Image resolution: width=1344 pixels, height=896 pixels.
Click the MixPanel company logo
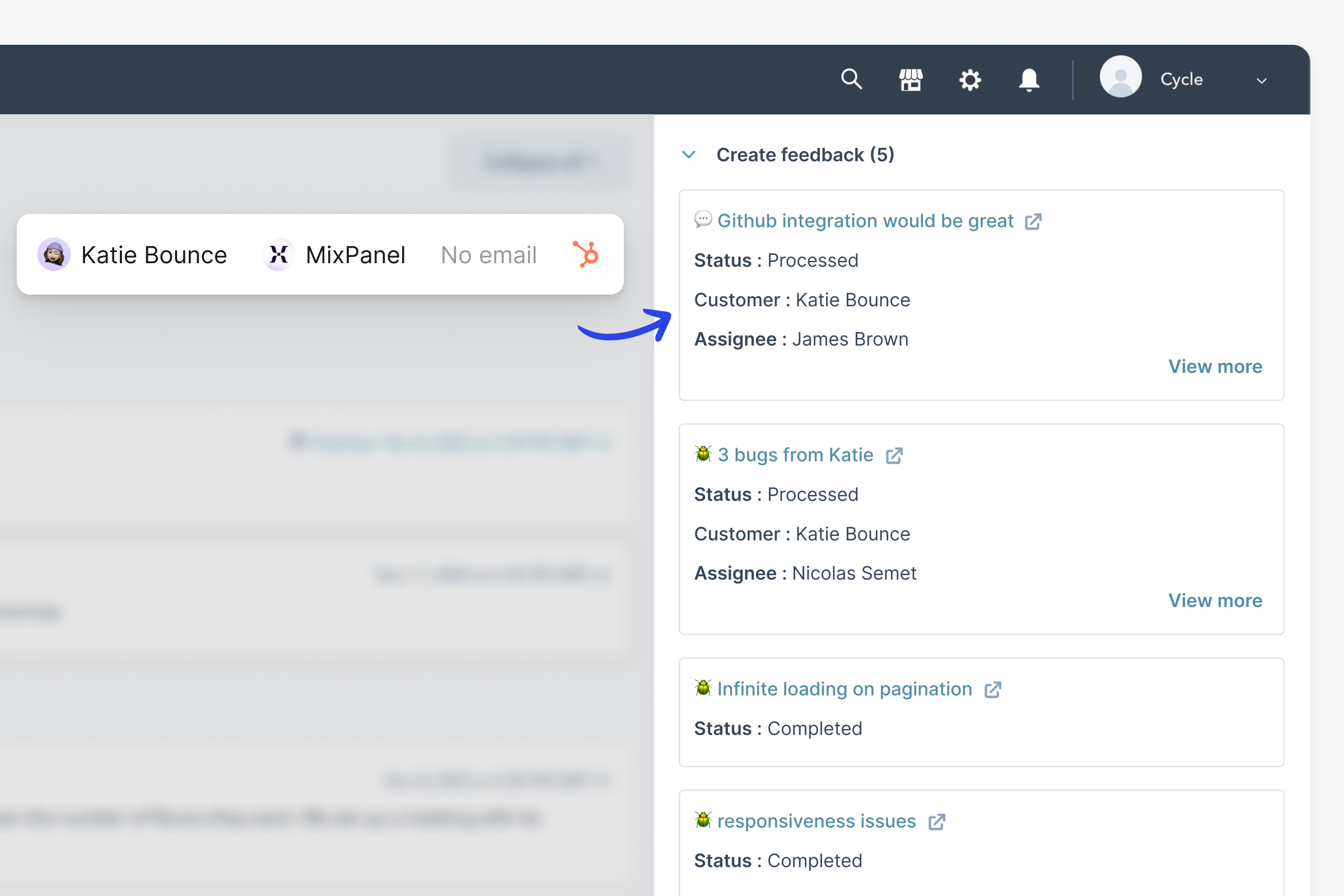278,254
